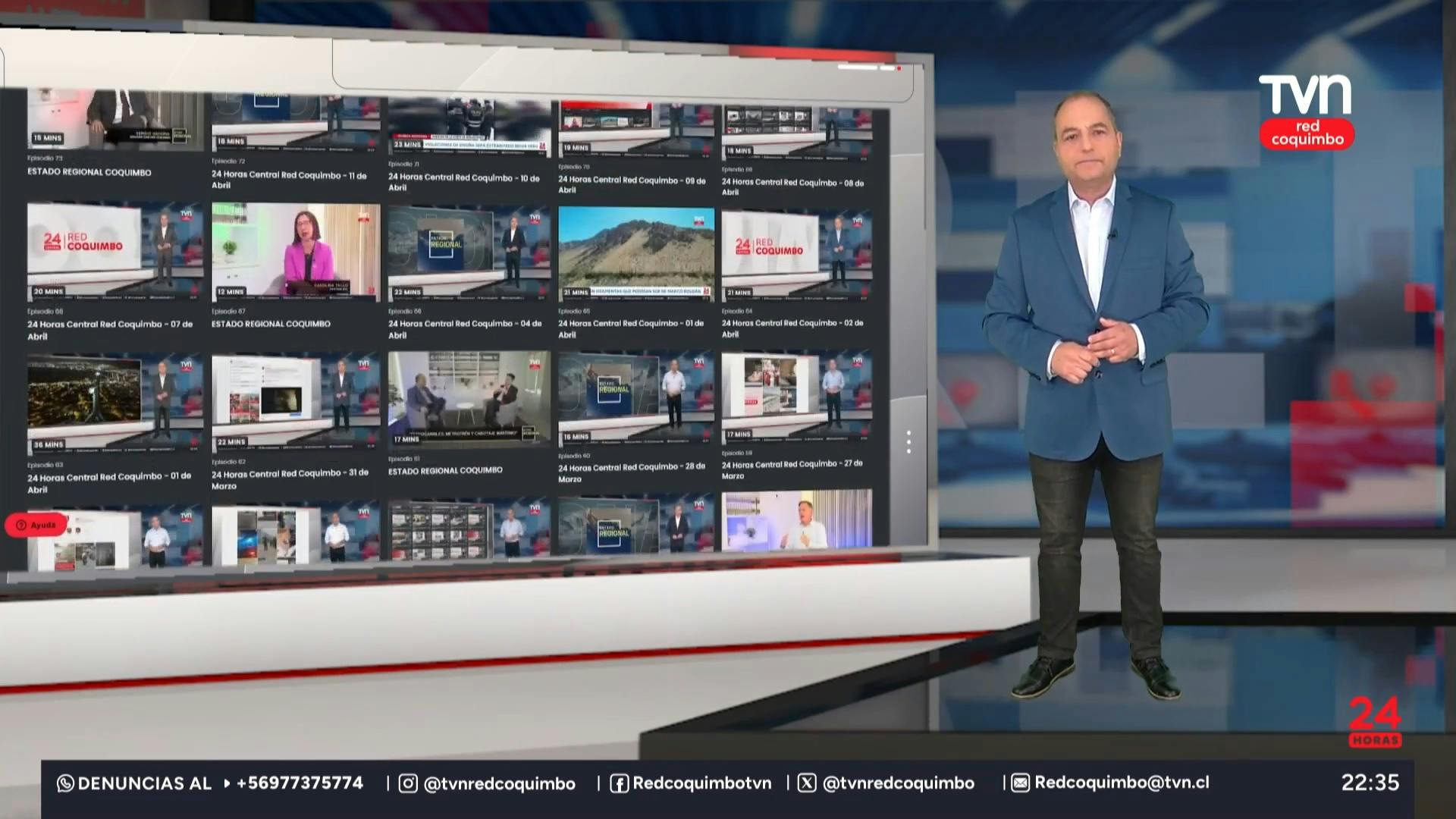Click the '16 MINS' duration badge

(x=576, y=437)
